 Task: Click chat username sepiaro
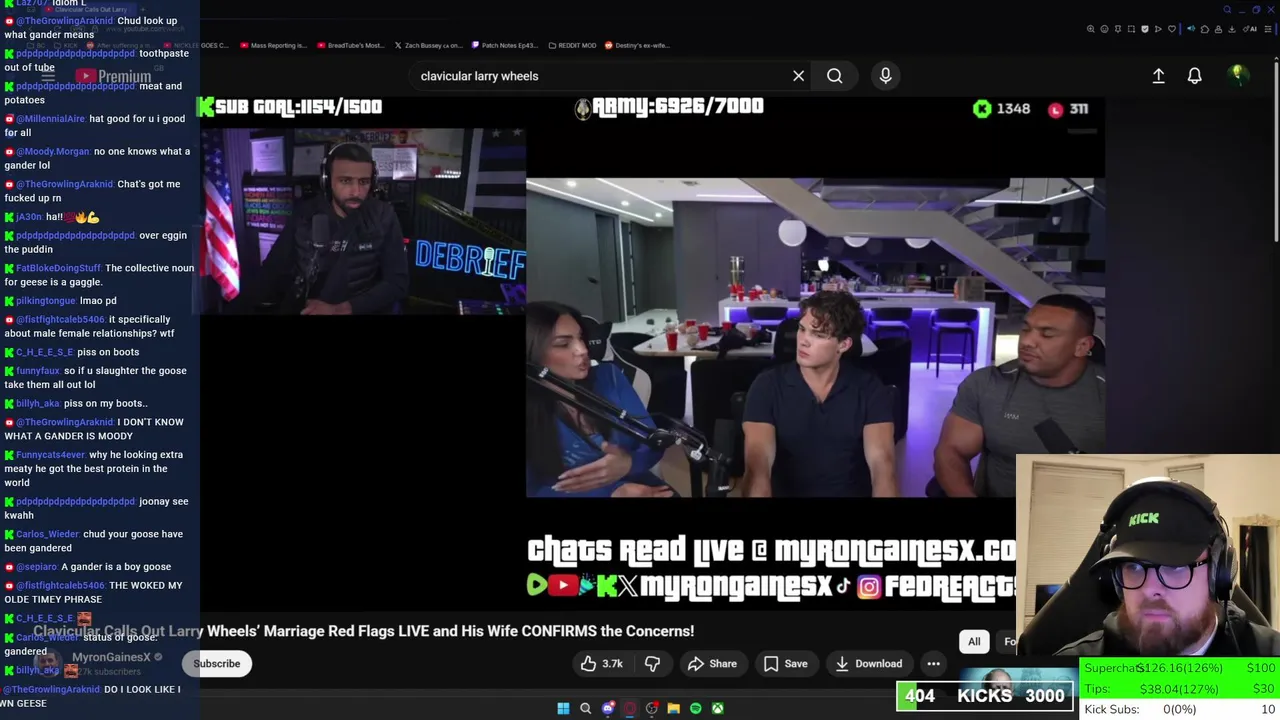[x=36, y=567]
